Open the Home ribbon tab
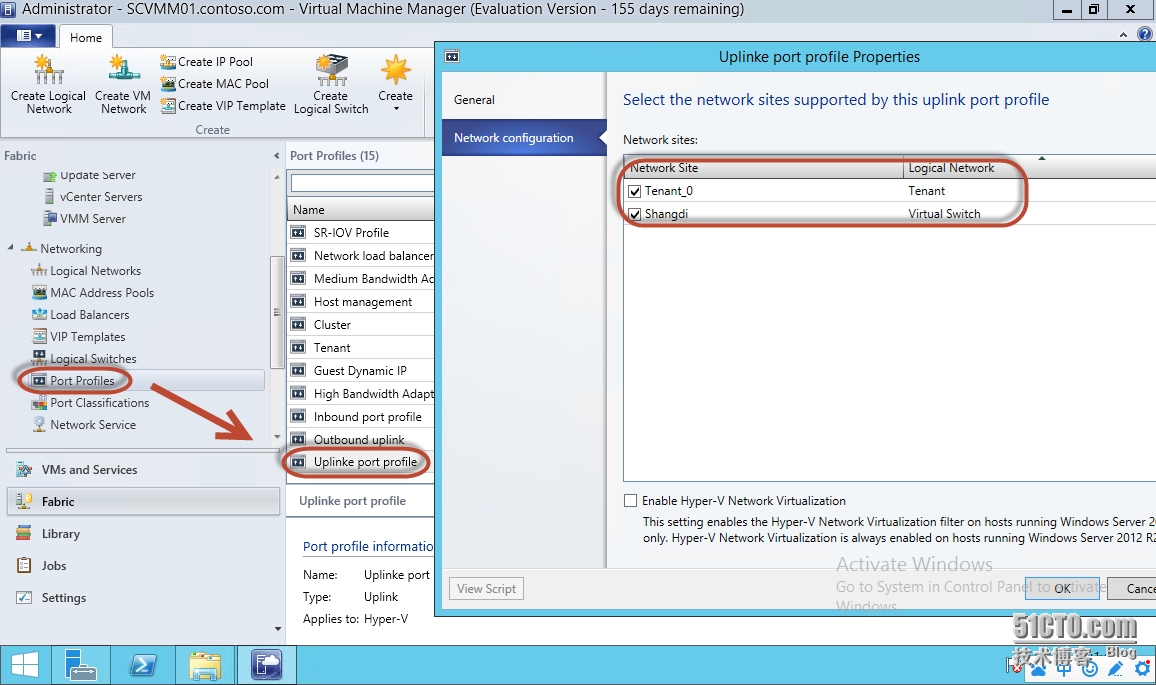 tap(86, 38)
